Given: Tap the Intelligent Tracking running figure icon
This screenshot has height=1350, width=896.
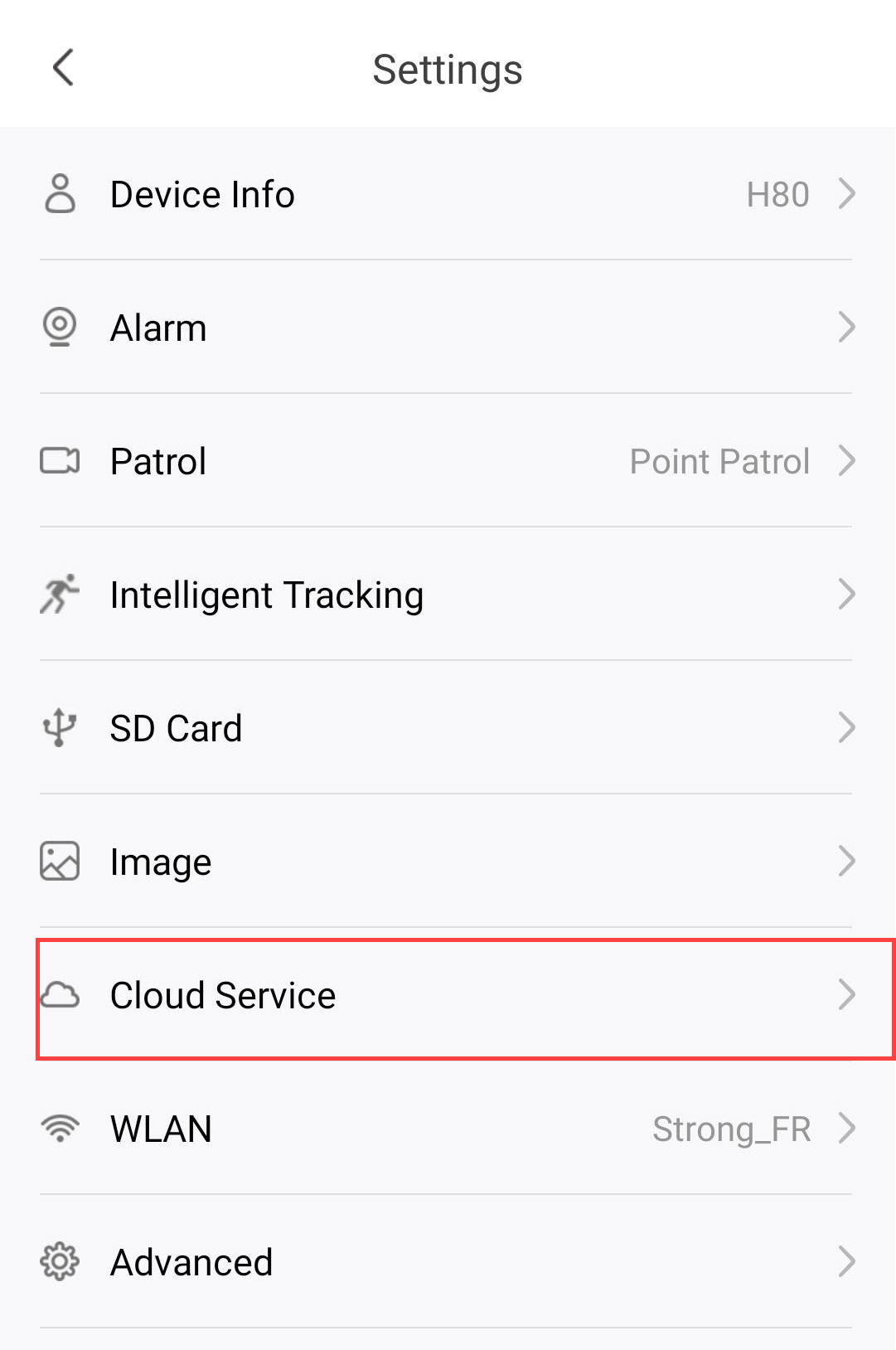Looking at the screenshot, I should (x=60, y=594).
